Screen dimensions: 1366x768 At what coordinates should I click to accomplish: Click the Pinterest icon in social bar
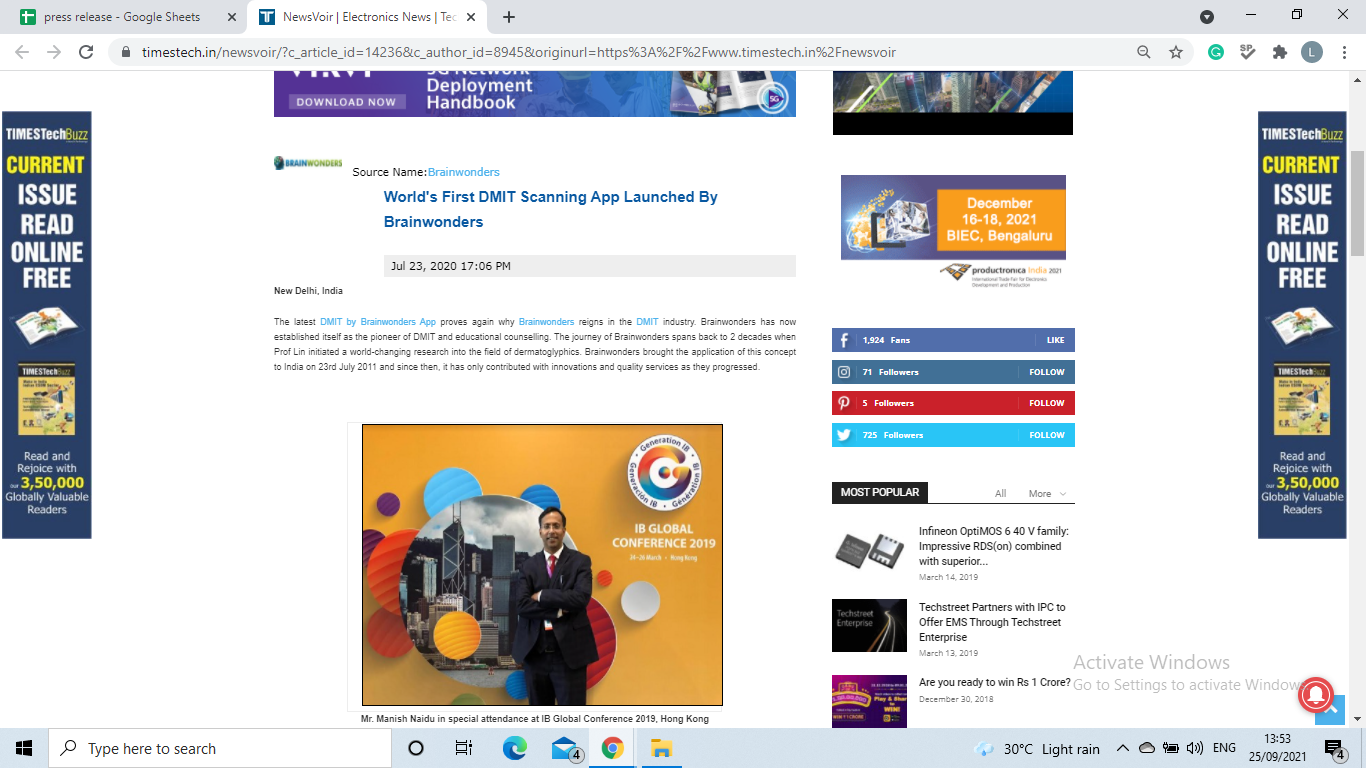[x=844, y=403]
